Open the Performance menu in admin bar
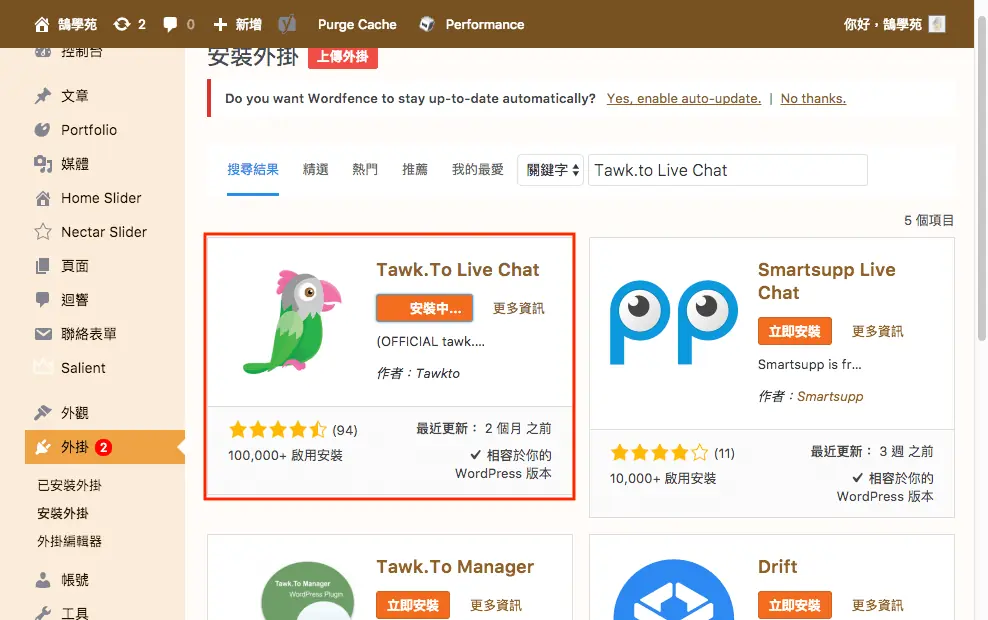 coord(485,25)
